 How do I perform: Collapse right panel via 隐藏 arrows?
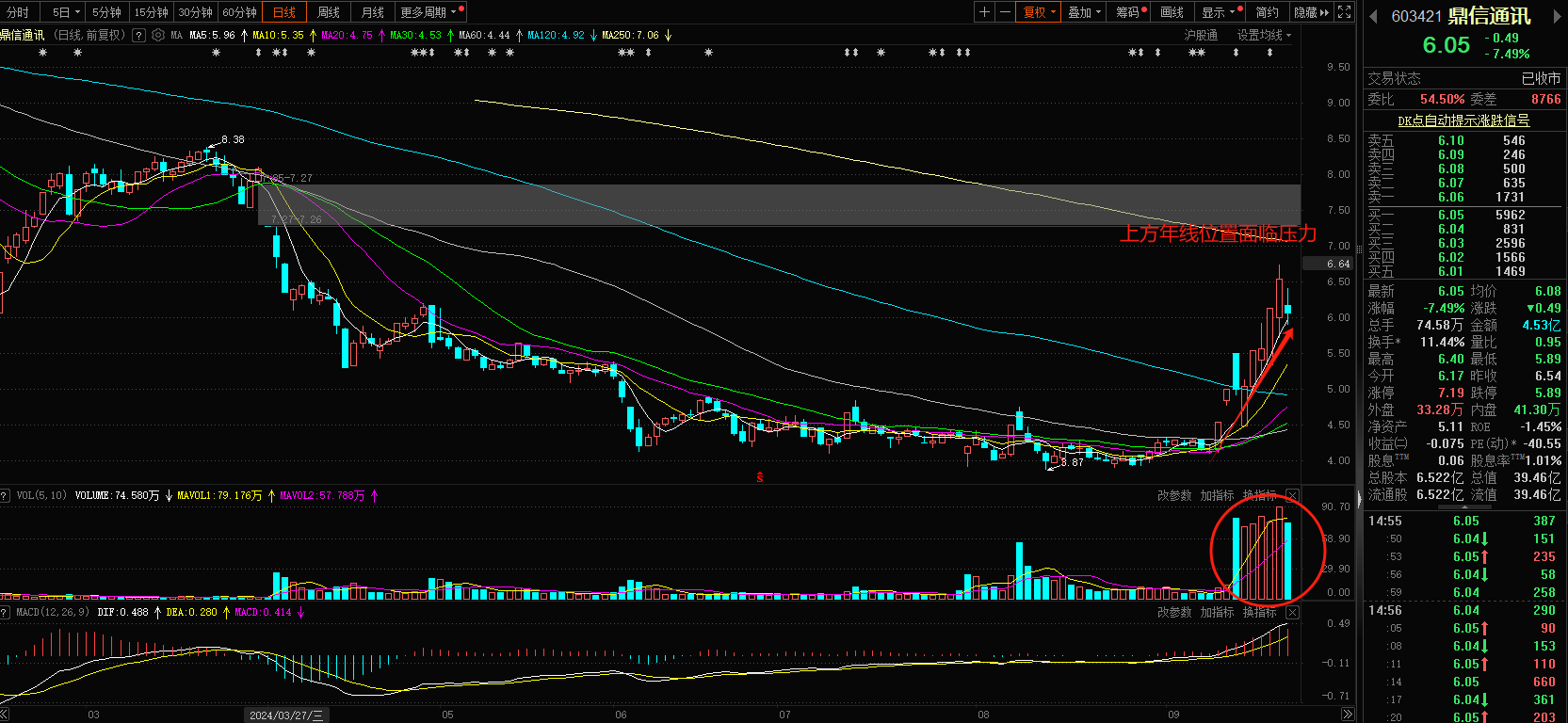point(1311,12)
